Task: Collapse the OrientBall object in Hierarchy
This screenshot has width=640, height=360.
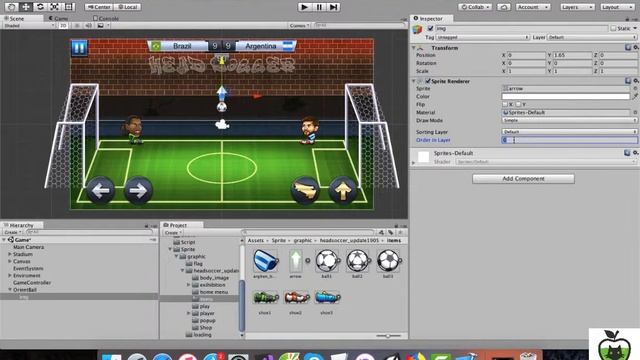Action: coord(10,290)
